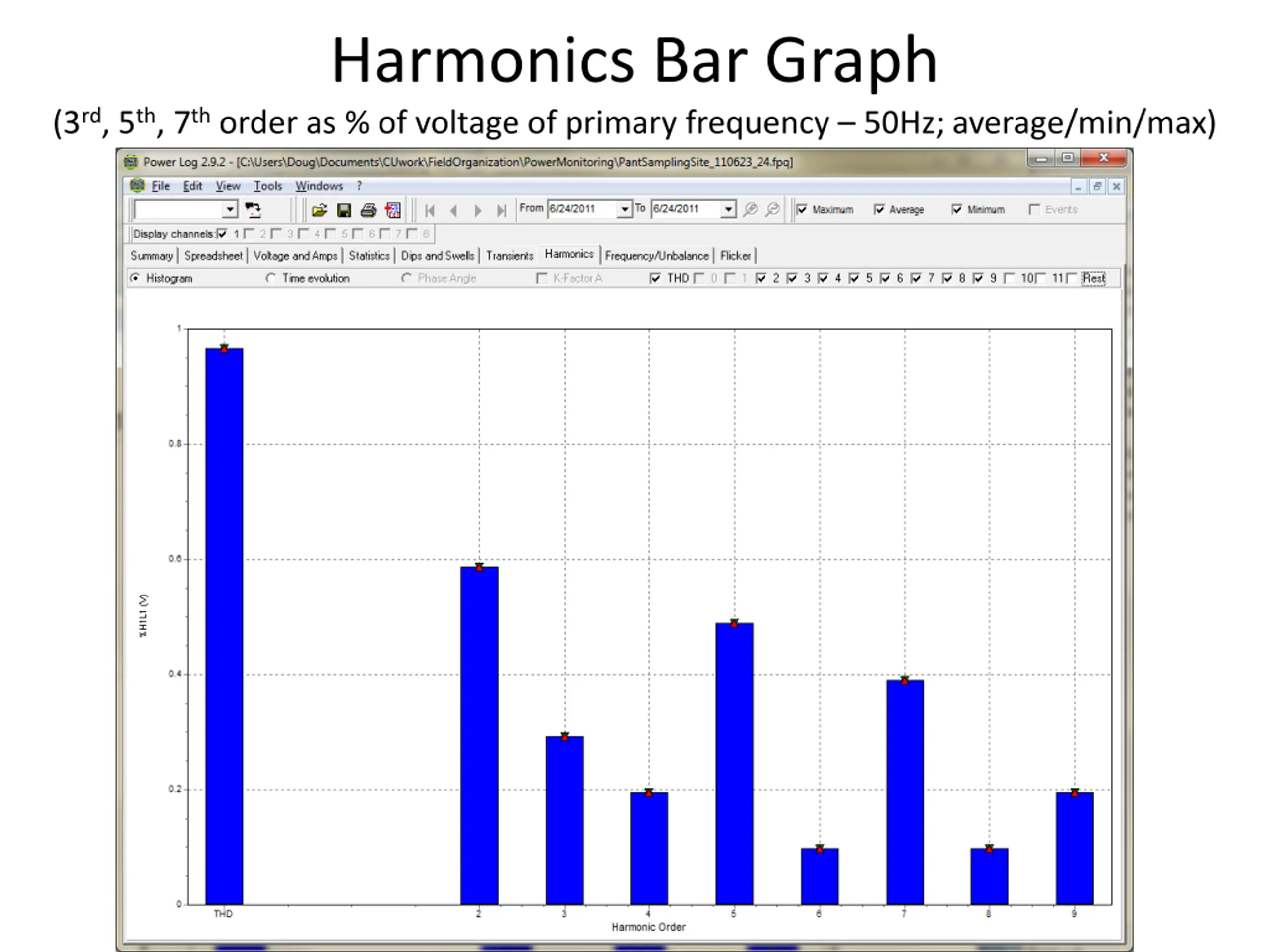Click the Power Log icon in the title bar
The image size is (1270, 952).
[131, 162]
